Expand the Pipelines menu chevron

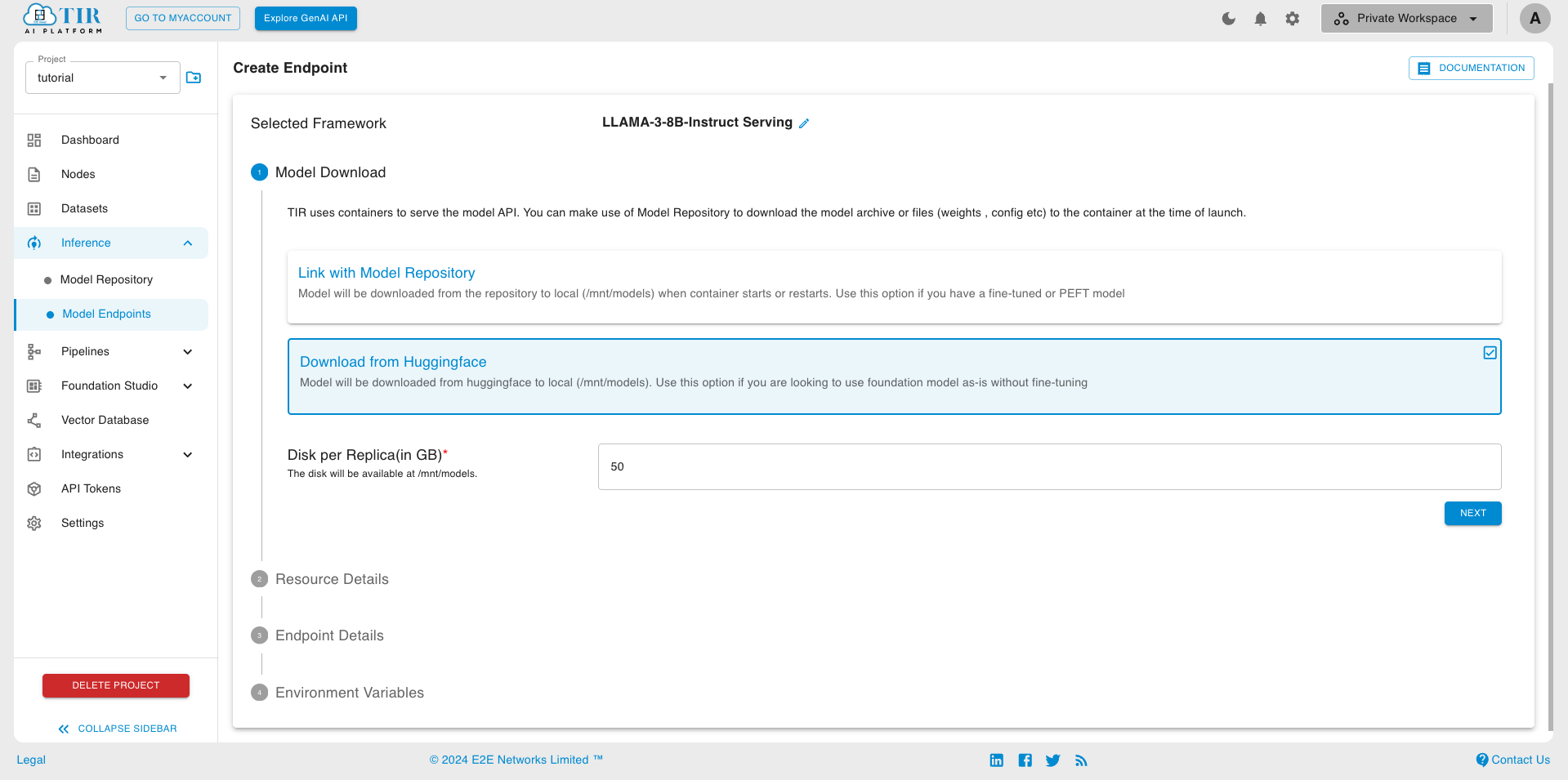coord(188,352)
